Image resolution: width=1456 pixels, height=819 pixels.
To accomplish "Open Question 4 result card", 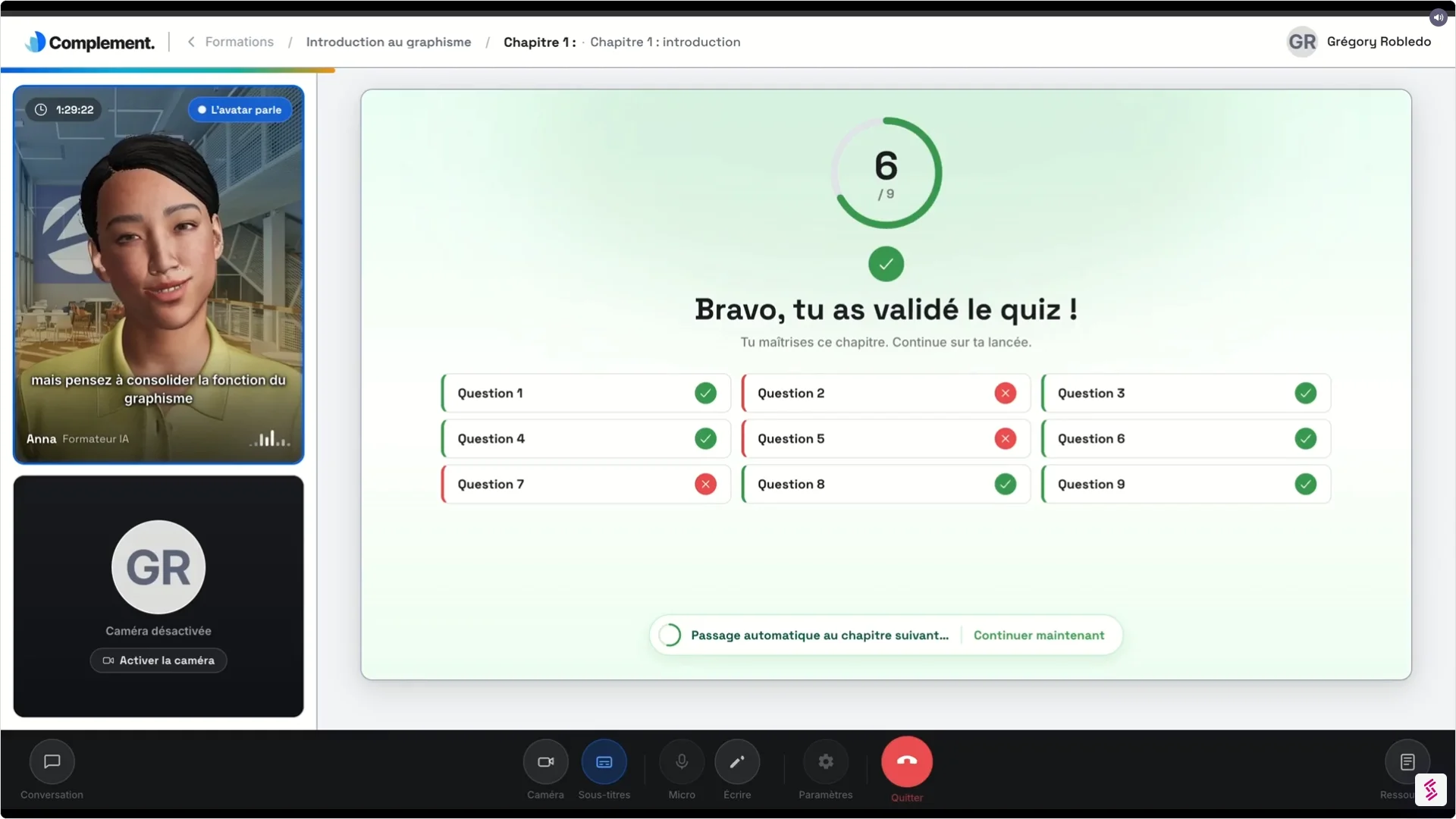I will [x=585, y=438].
